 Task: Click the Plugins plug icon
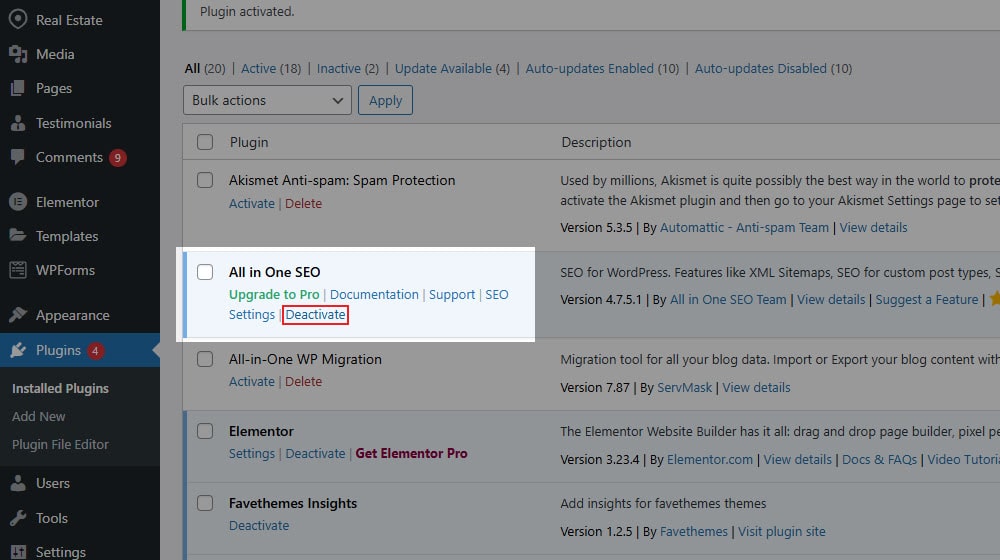(x=18, y=350)
